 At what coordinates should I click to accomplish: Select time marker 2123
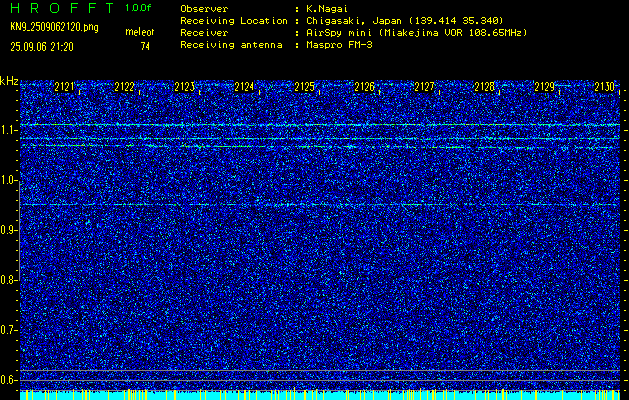point(185,87)
